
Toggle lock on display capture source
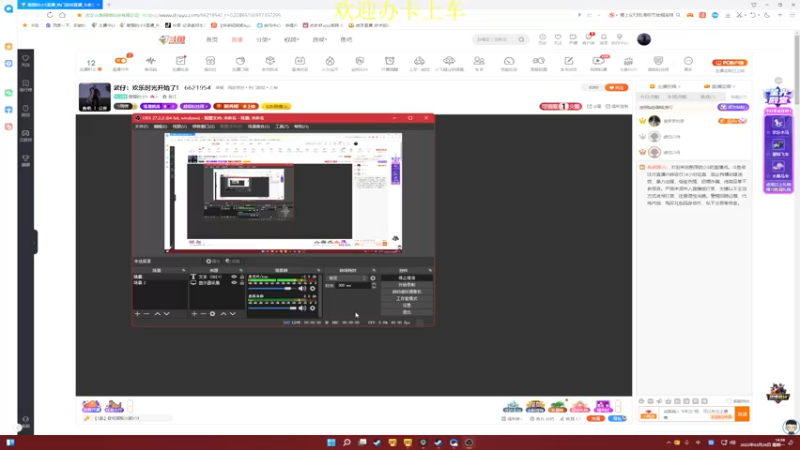[242, 283]
